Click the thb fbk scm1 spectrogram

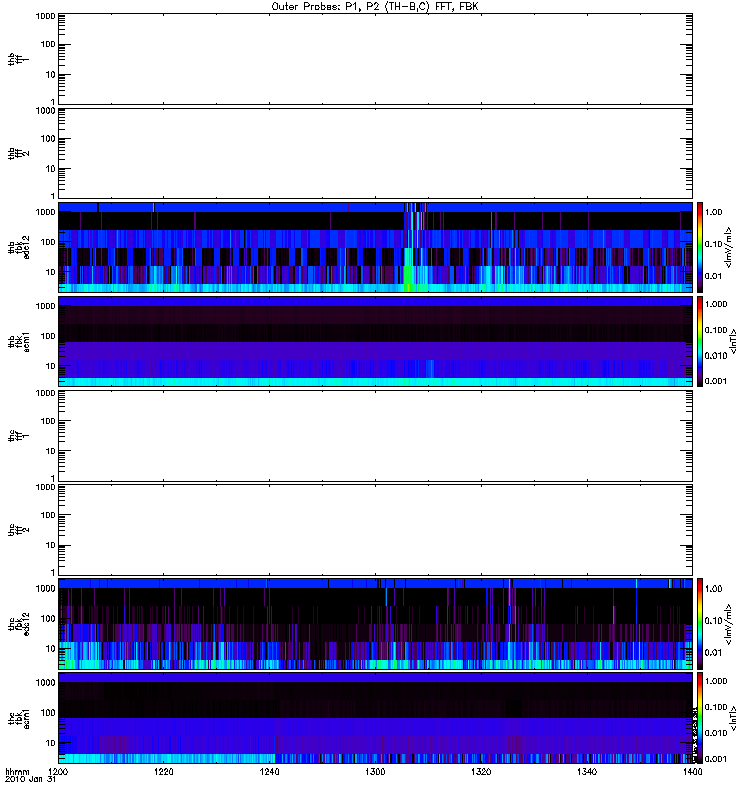pyautogui.click(x=375, y=341)
